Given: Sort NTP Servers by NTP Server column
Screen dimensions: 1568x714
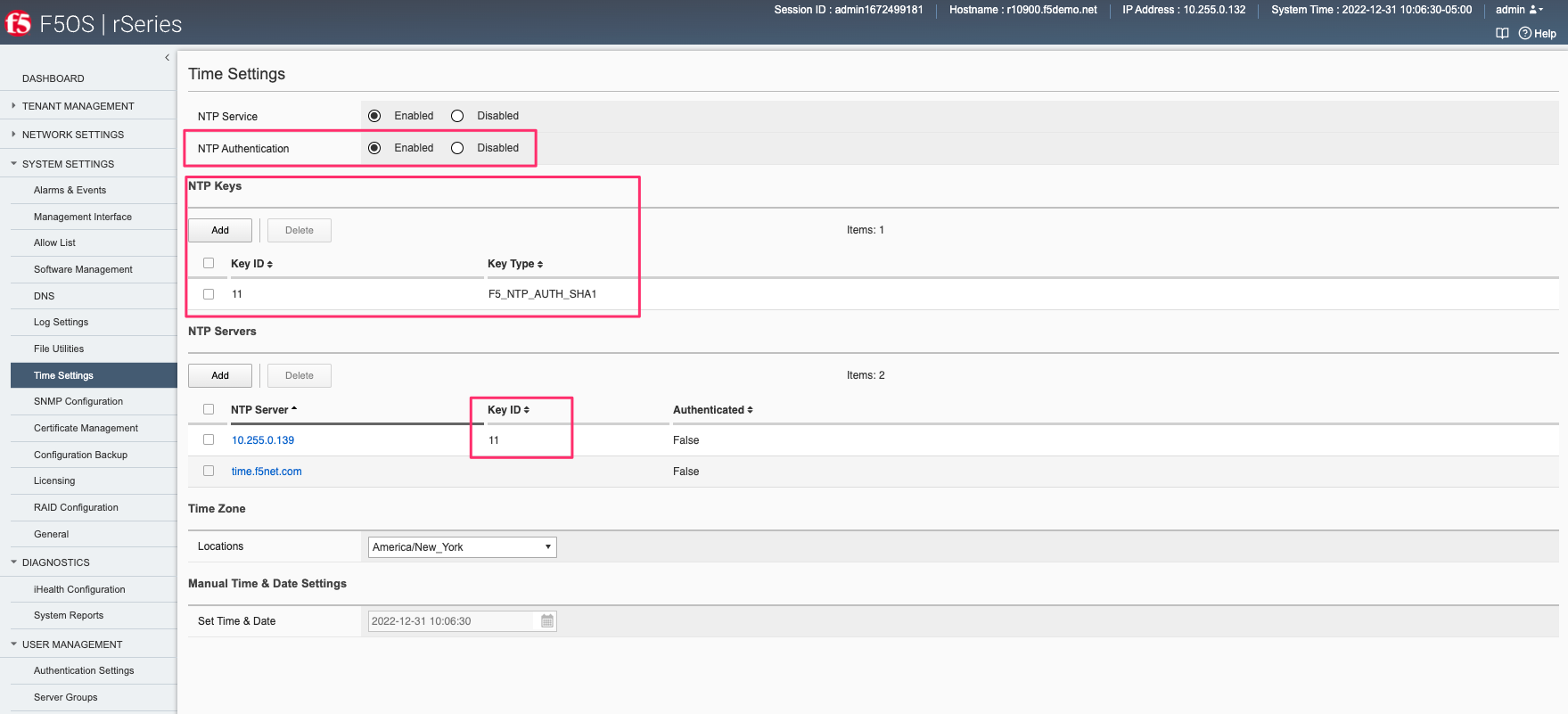Looking at the screenshot, I should [x=264, y=410].
